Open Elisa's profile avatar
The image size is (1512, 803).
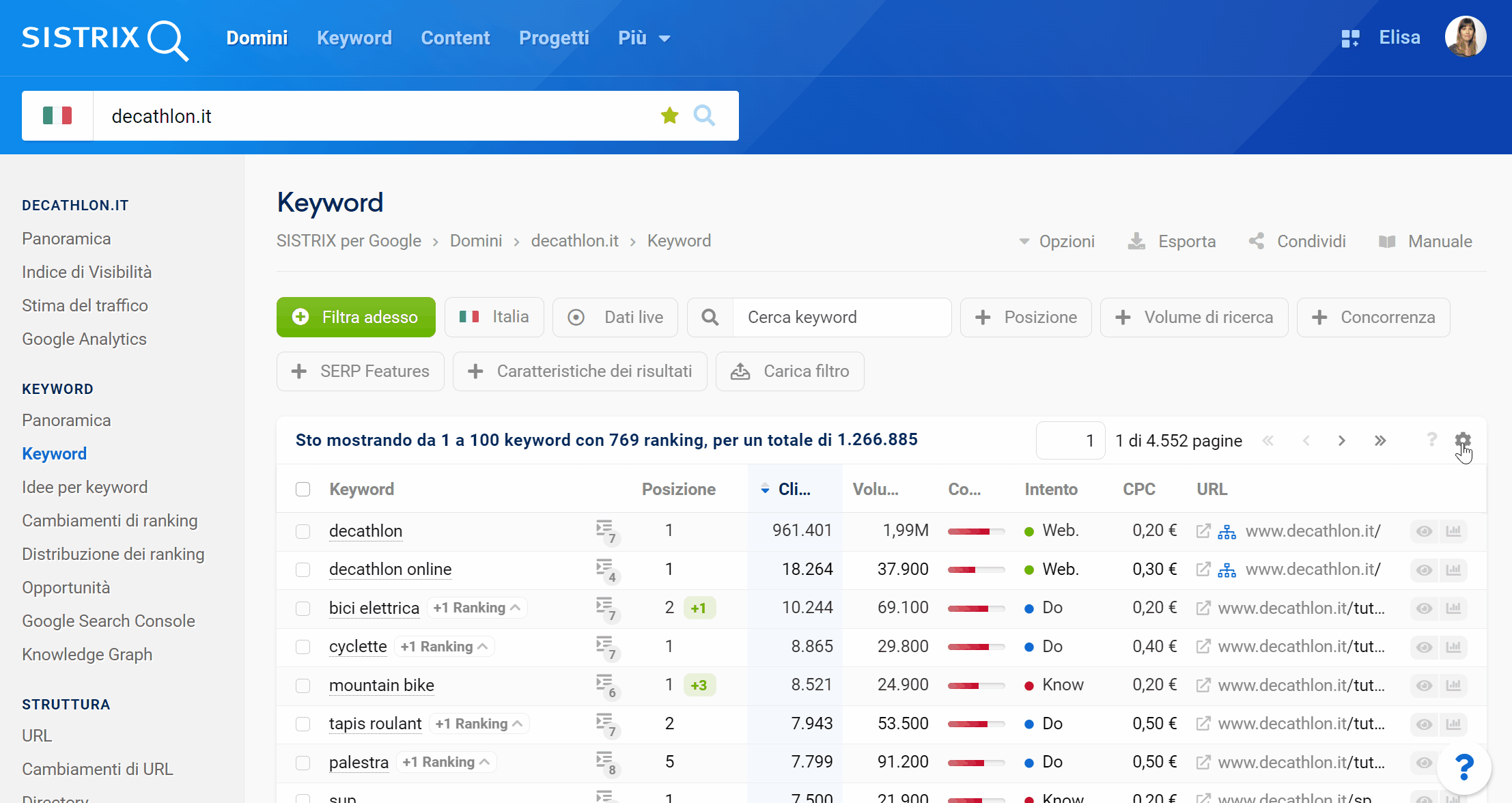[1466, 37]
